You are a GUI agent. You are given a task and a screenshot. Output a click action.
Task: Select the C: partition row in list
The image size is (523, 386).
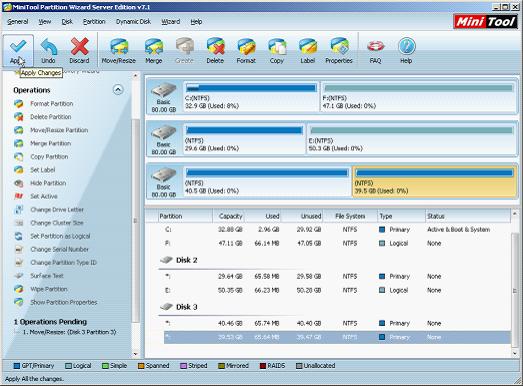[337, 230]
